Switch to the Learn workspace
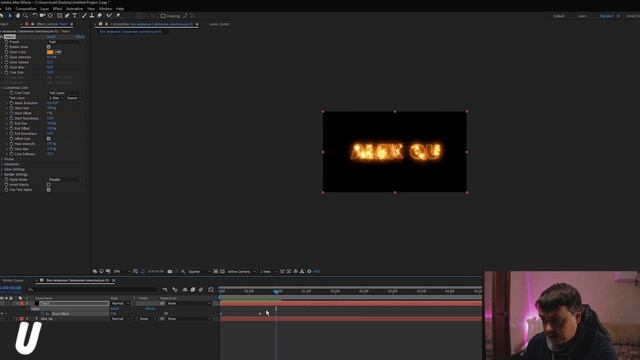This screenshot has width=640, height=360. [582, 16]
